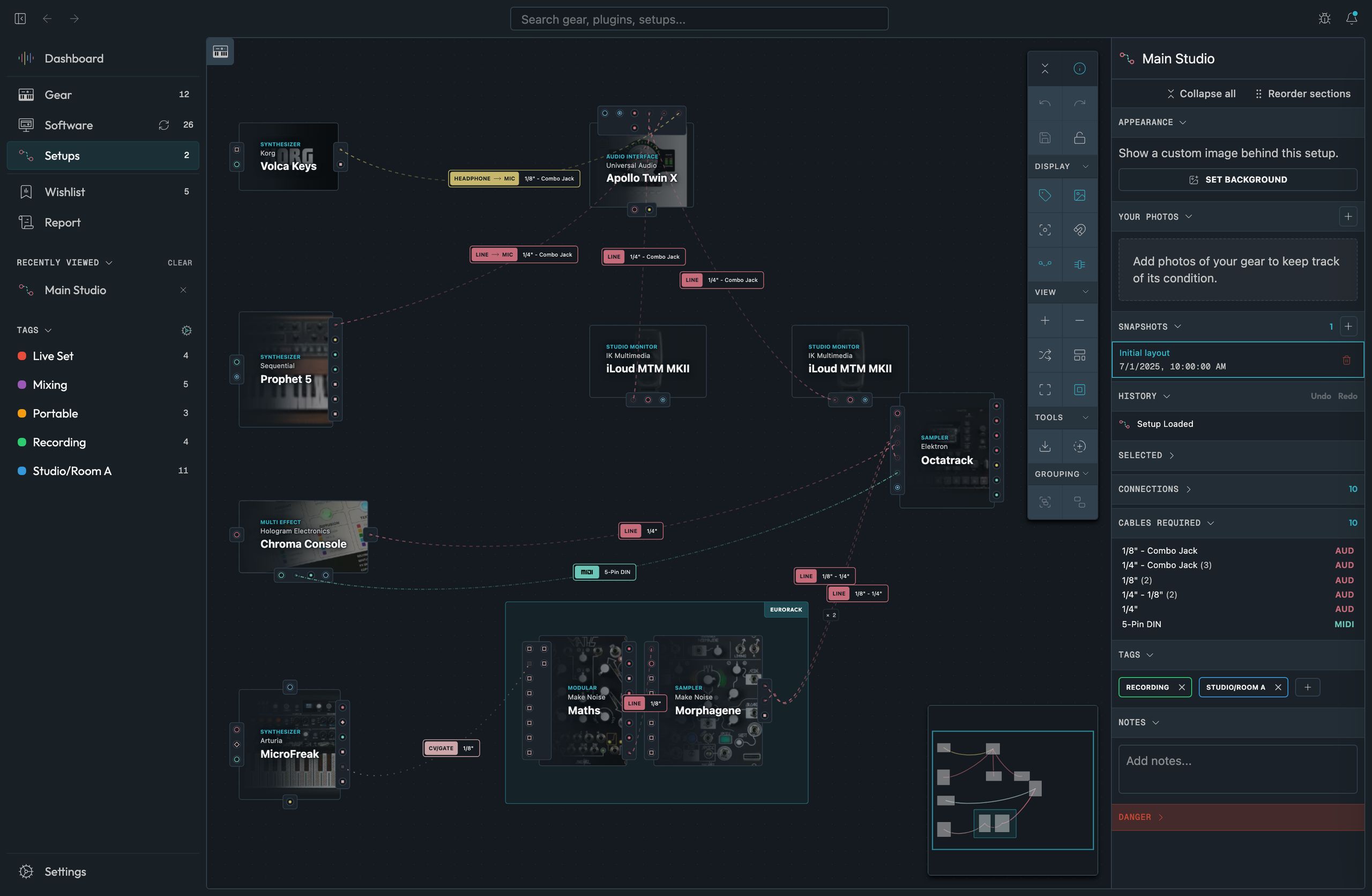
Task: Expand the SELECTED section
Action: (x=1237, y=455)
